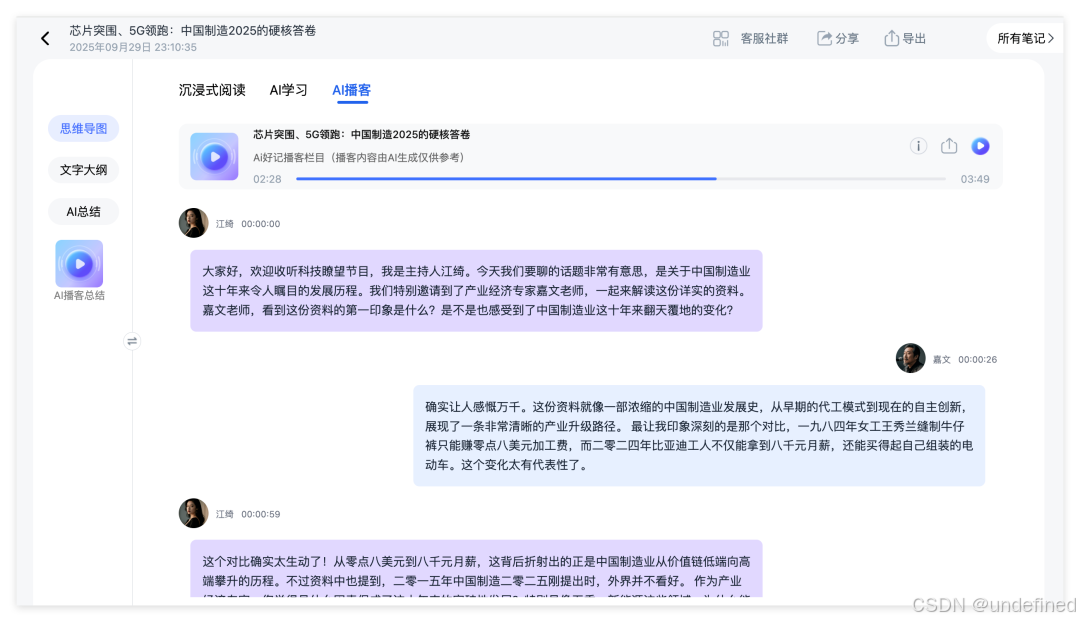Open AI总结 summary
The width and height of the screenshot is (1080, 622).
pyautogui.click(x=83, y=212)
